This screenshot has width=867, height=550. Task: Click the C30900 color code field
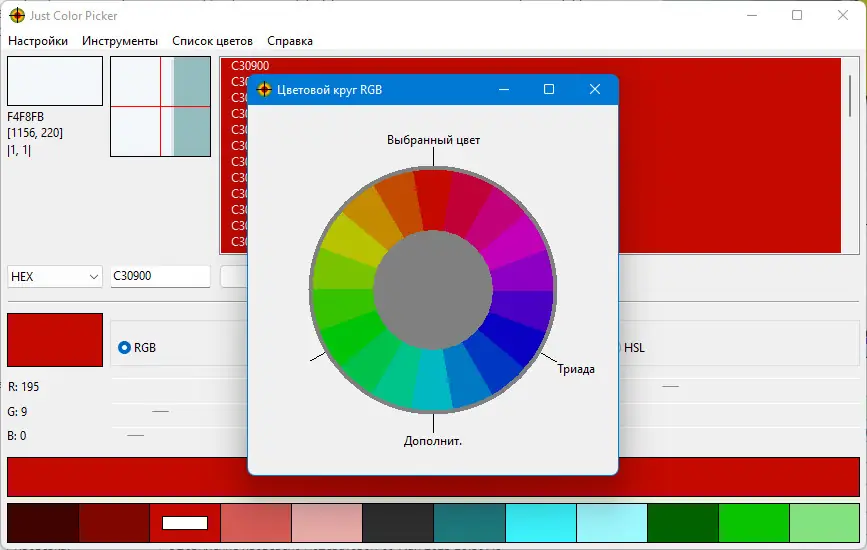(x=160, y=276)
